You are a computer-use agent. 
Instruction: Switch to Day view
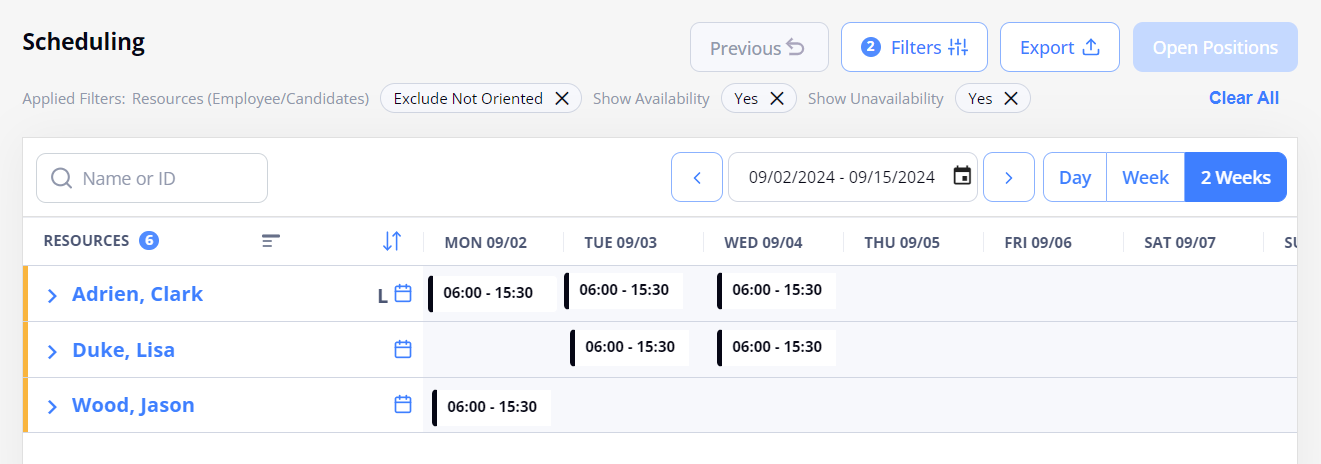(1075, 177)
